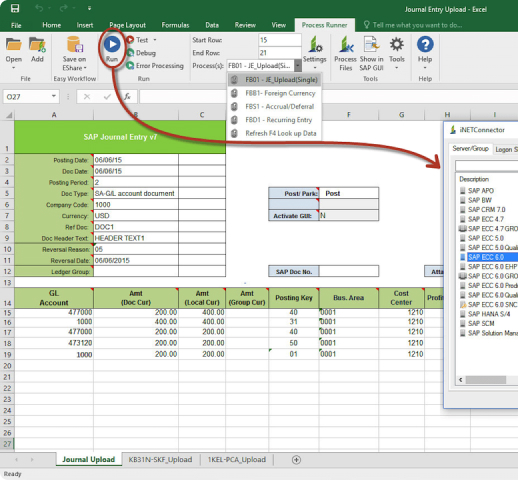Viewport: 518px width, 480px height.
Task: Select SAP APO in iNETConnector list
Action: (x=480, y=191)
